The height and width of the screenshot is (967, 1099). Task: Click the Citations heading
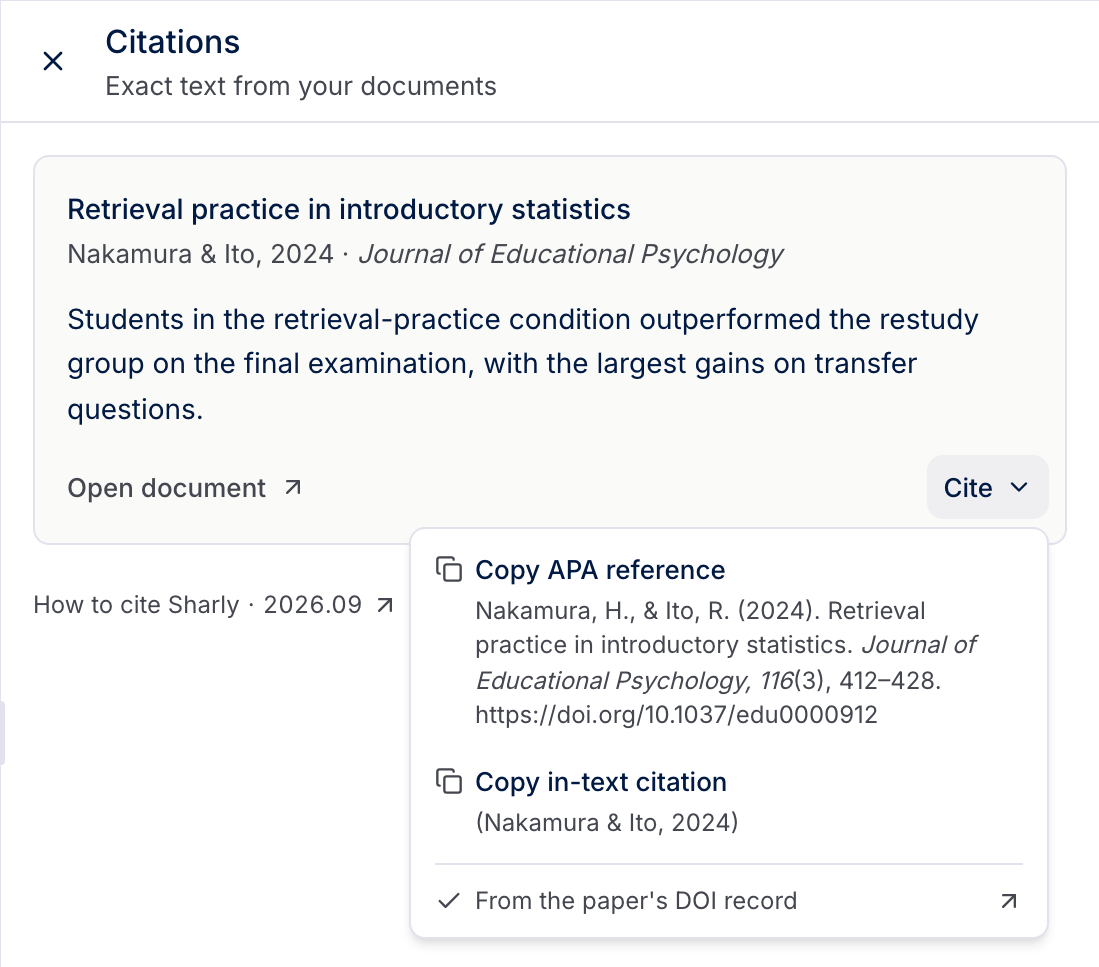coord(172,42)
